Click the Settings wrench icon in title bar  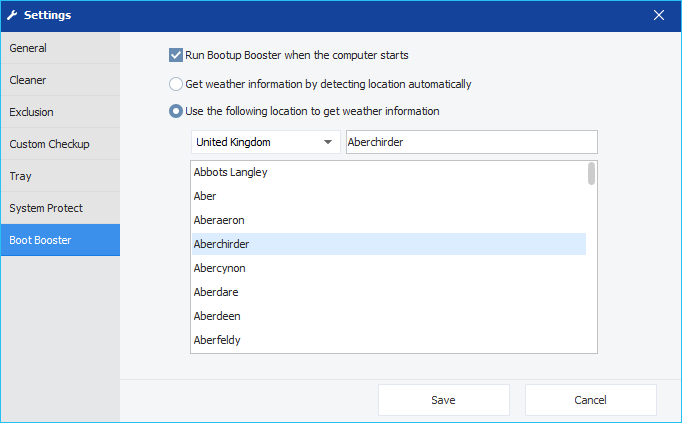click(12, 15)
